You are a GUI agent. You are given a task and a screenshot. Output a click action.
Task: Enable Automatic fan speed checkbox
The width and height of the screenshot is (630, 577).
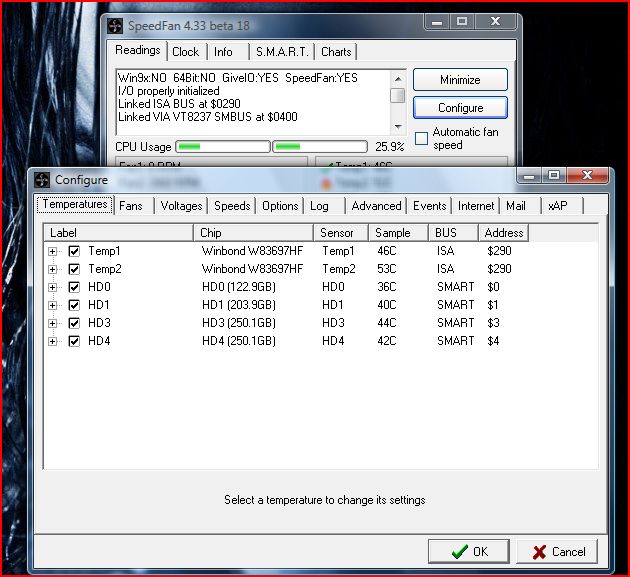click(421, 139)
